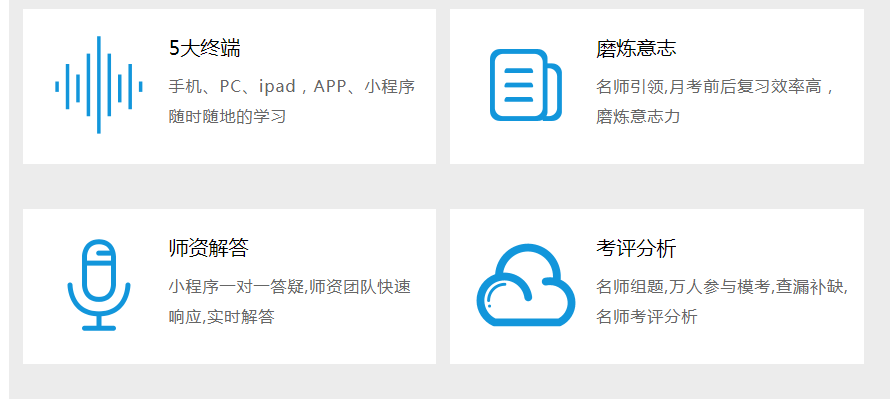Viewport: 890px width, 399px height.
Task: Click the line 响应,实时解答
Action: point(221,317)
